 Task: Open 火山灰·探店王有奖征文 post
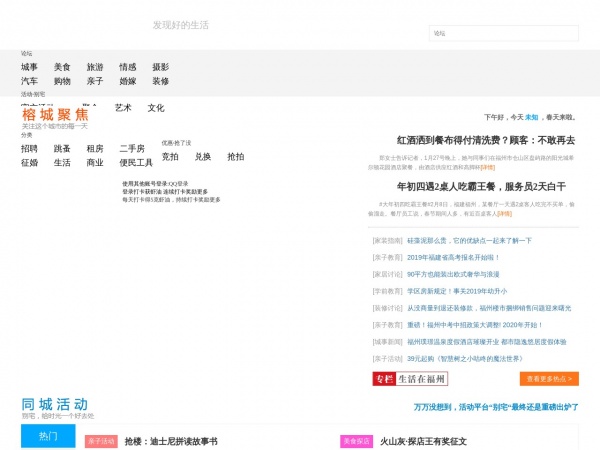(423, 441)
